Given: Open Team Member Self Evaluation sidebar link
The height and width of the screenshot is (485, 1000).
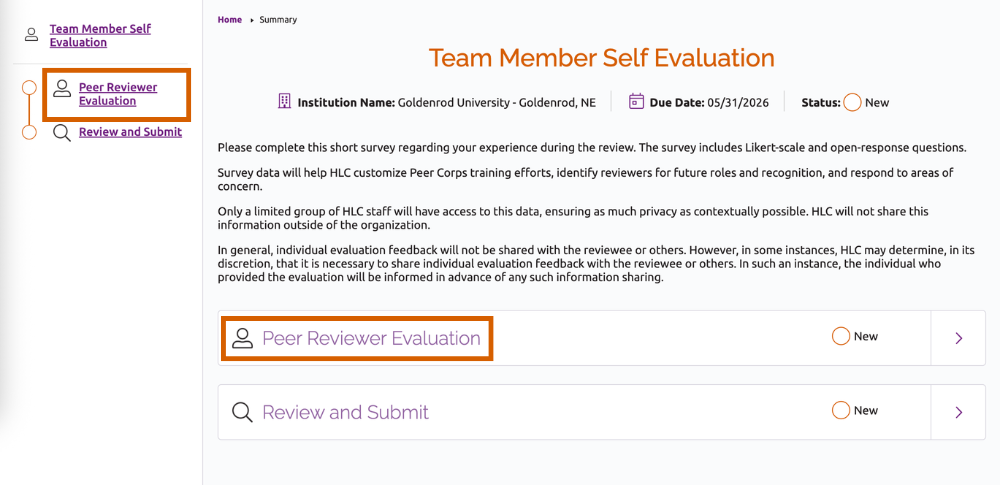Looking at the screenshot, I should pyautogui.click(x=100, y=36).
